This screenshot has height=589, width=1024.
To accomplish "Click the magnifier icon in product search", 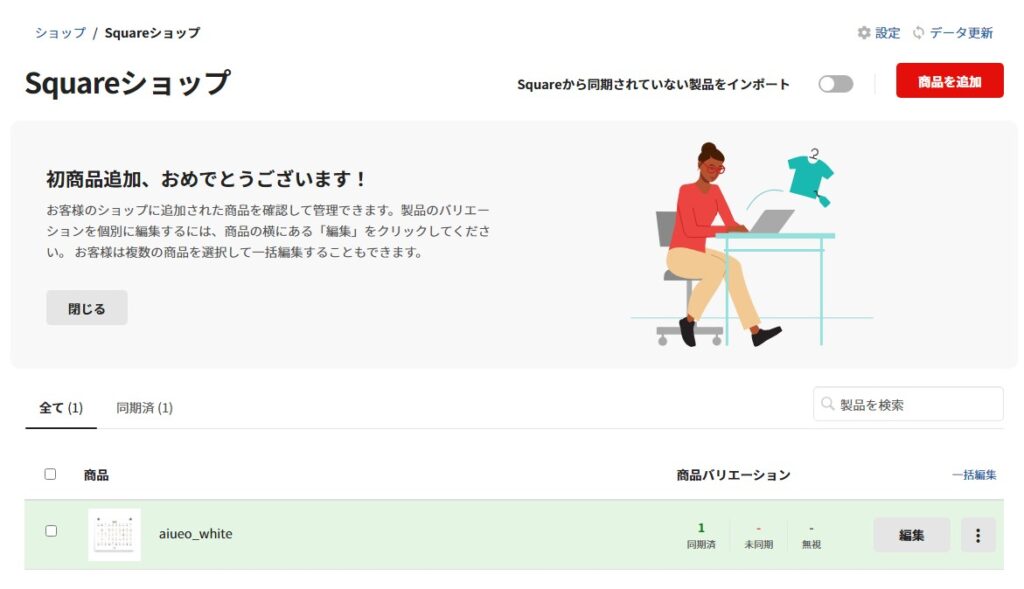I will (x=827, y=404).
